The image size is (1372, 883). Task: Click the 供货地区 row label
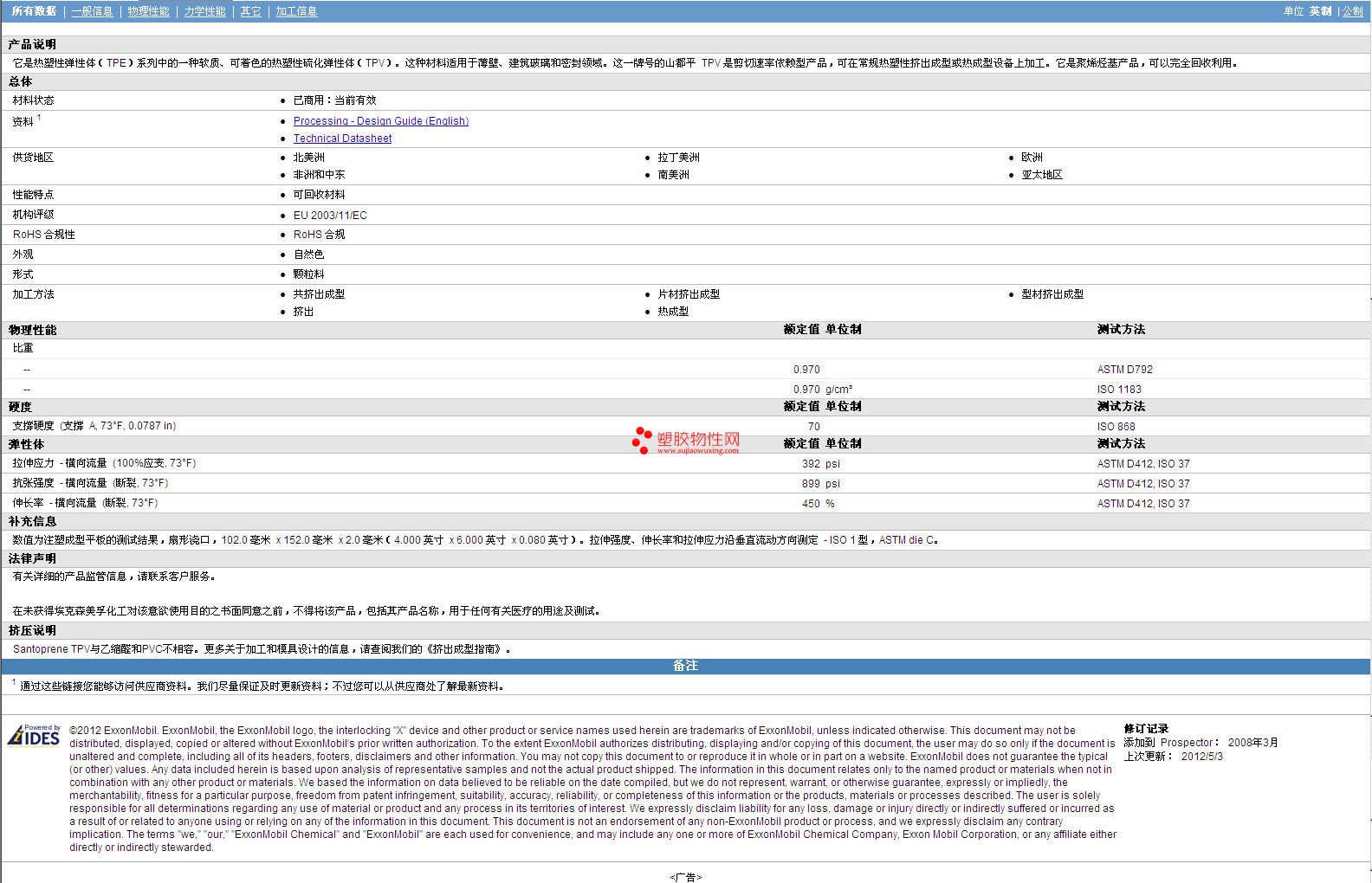33,158
